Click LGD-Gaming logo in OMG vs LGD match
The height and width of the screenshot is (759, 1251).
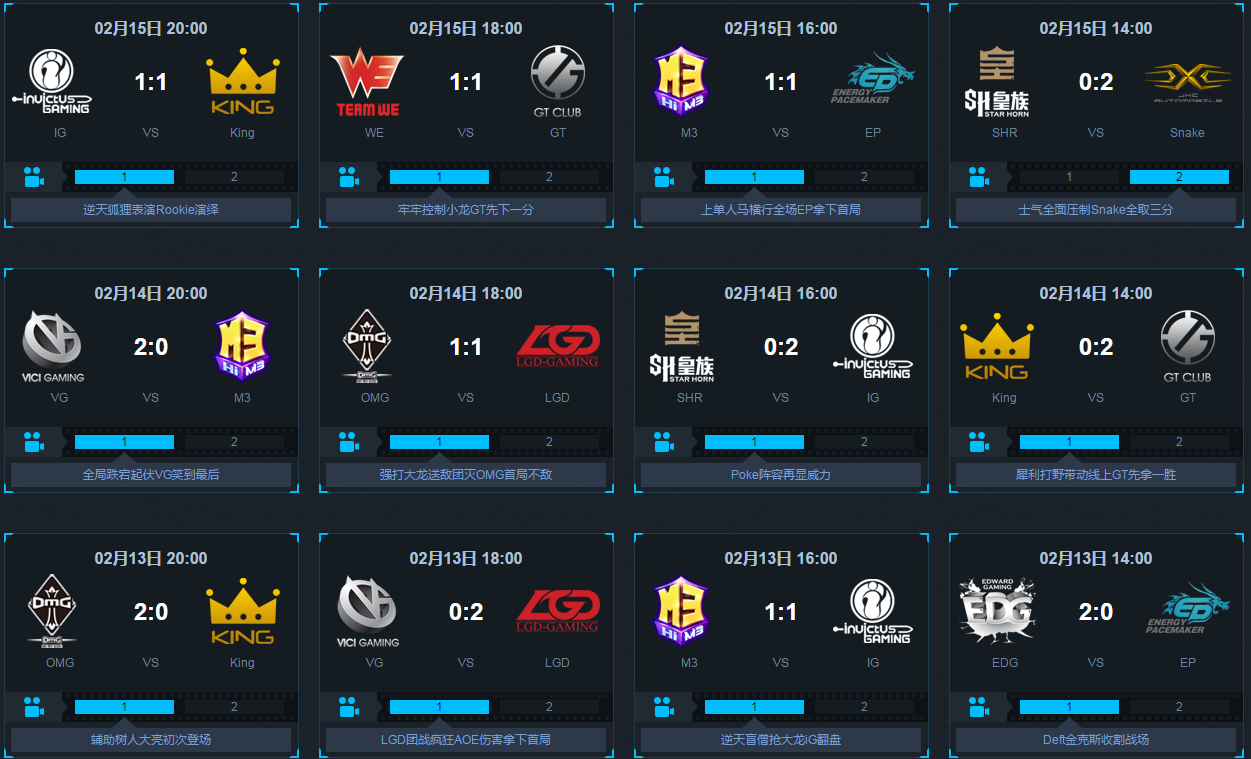pos(558,346)
